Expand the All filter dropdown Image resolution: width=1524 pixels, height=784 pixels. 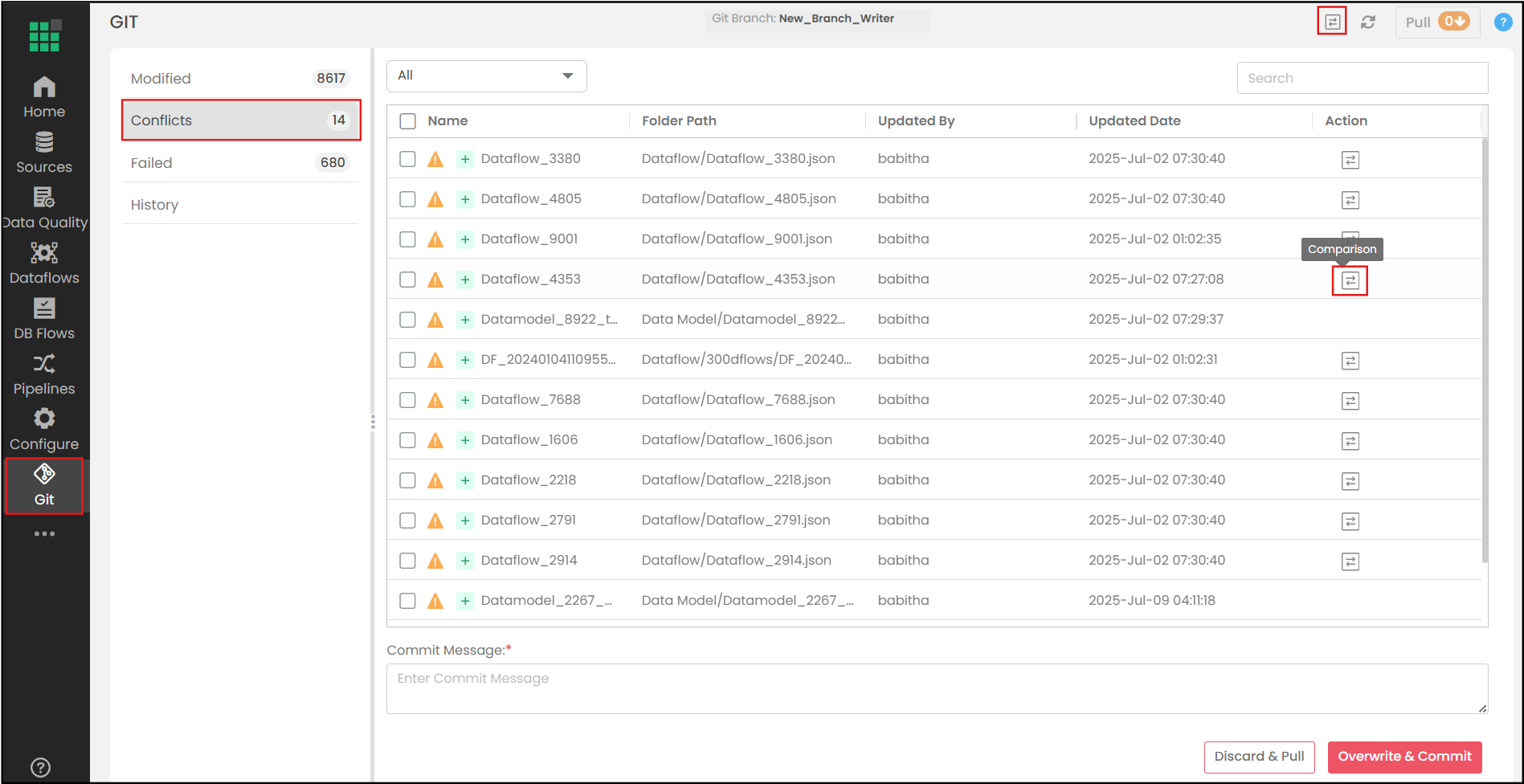coord(486,76)
